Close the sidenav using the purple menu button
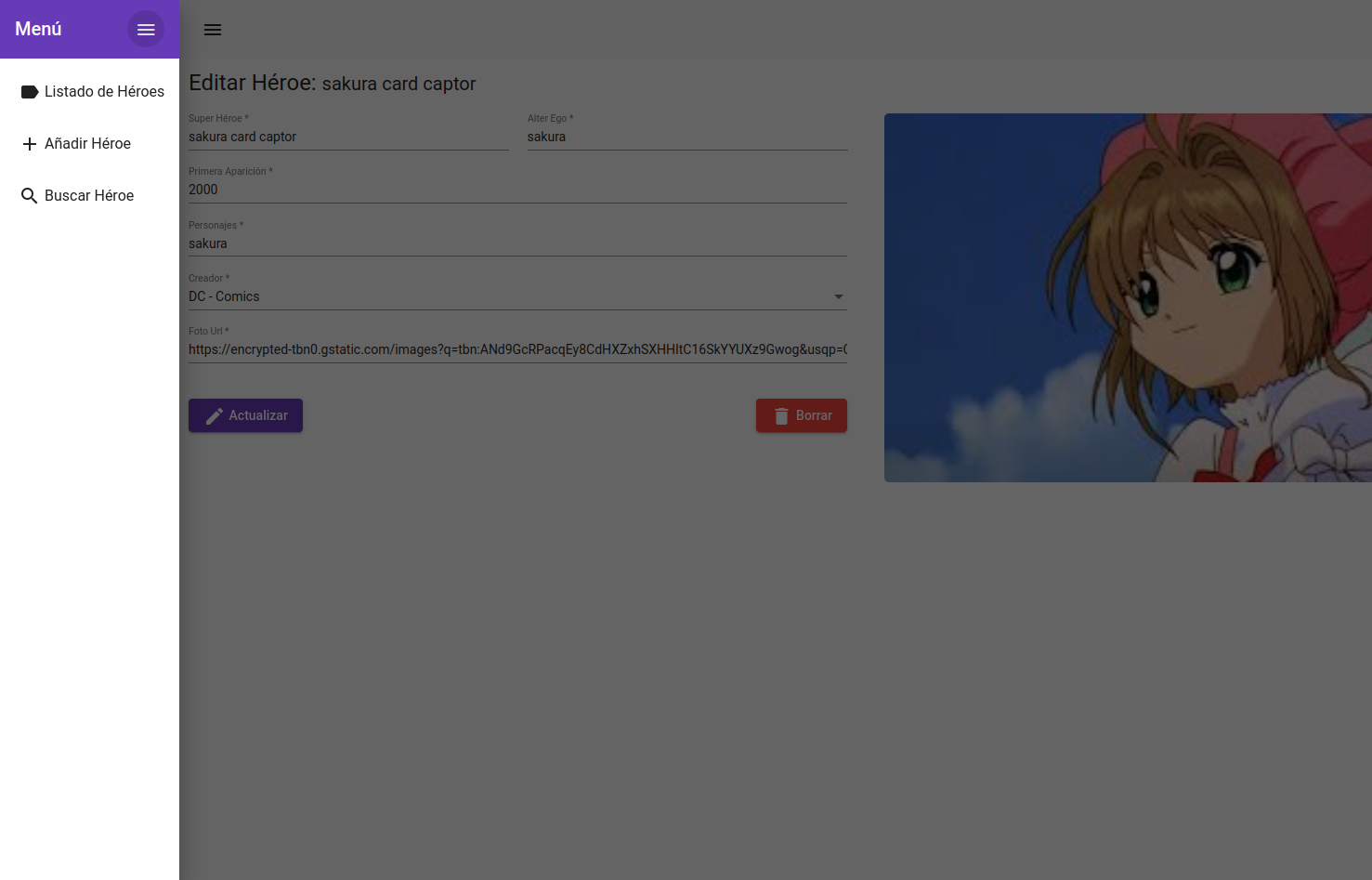This screenshot has height=880, width=1372. click(x=146, y=30)
